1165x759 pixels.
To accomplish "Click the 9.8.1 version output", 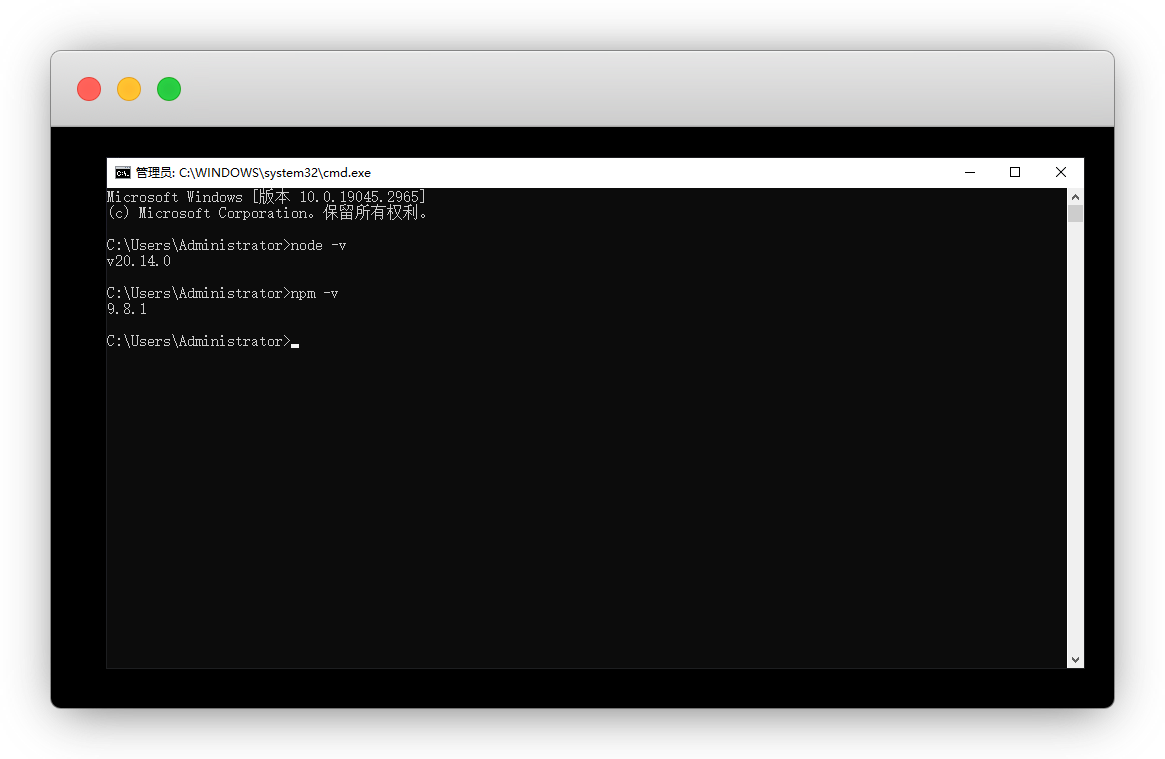I will [127, 309].
